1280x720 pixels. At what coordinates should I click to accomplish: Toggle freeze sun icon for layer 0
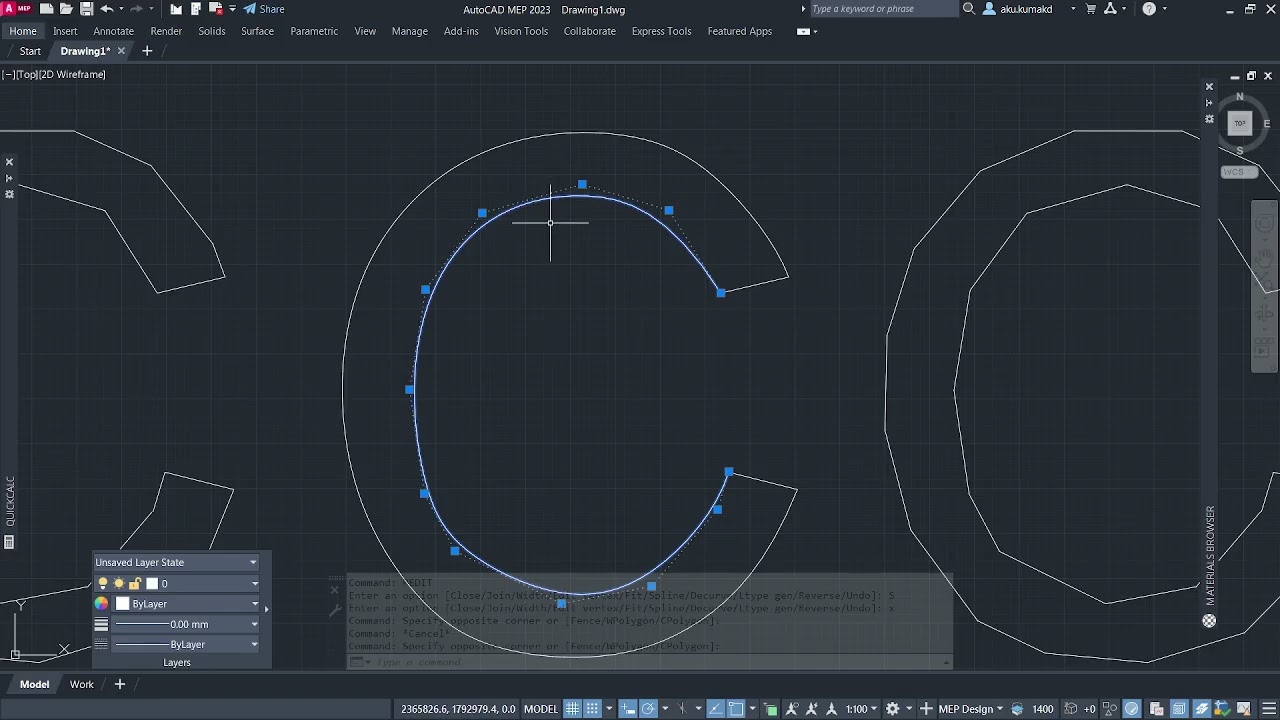coord(119,583)
